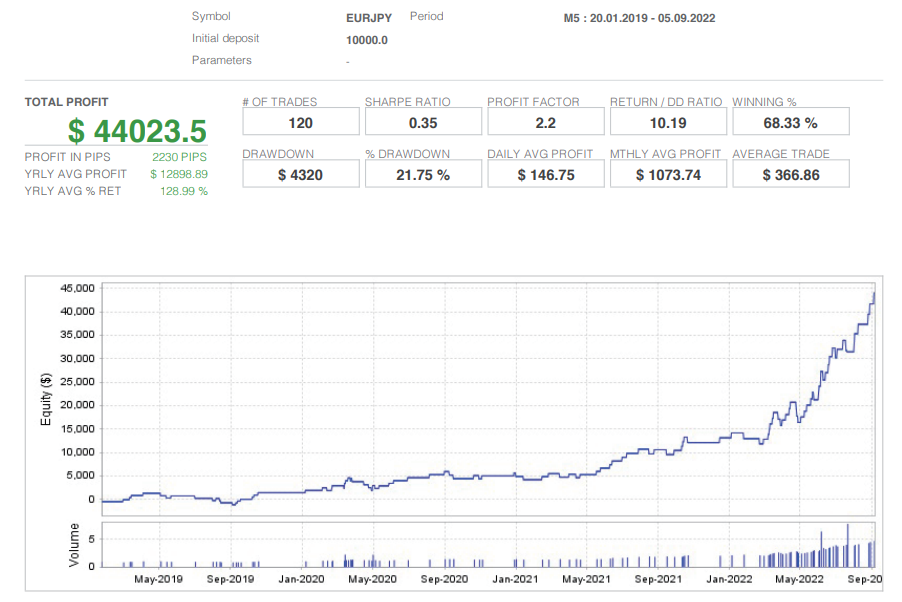Image resolution: width=902 pixels, height=602 pixels.
Task: Select the Drawdown value $ 4320
Action: (300, 175)
